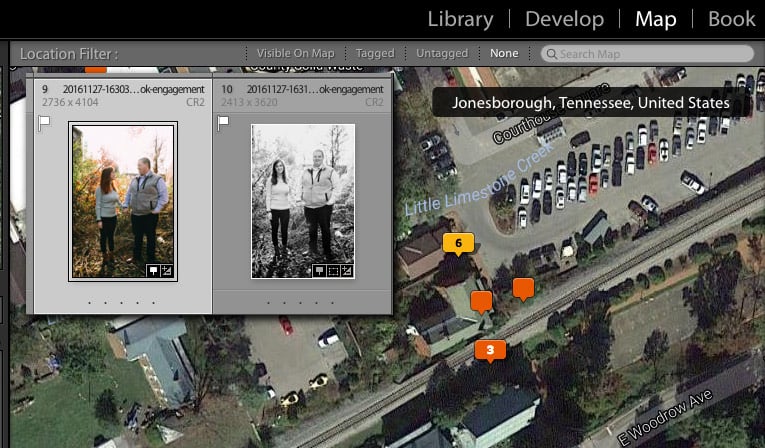Click the E Woodrow Ave street label
This screenshot has height=448, width=765.
(665, 418)
